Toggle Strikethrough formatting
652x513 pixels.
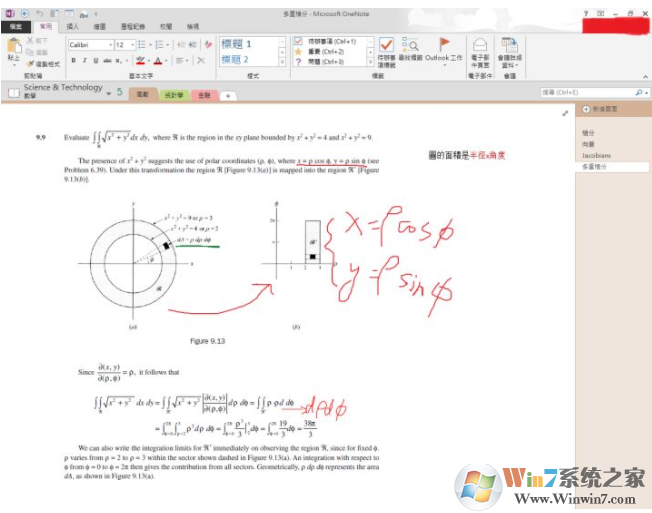(x=107, y=60)
